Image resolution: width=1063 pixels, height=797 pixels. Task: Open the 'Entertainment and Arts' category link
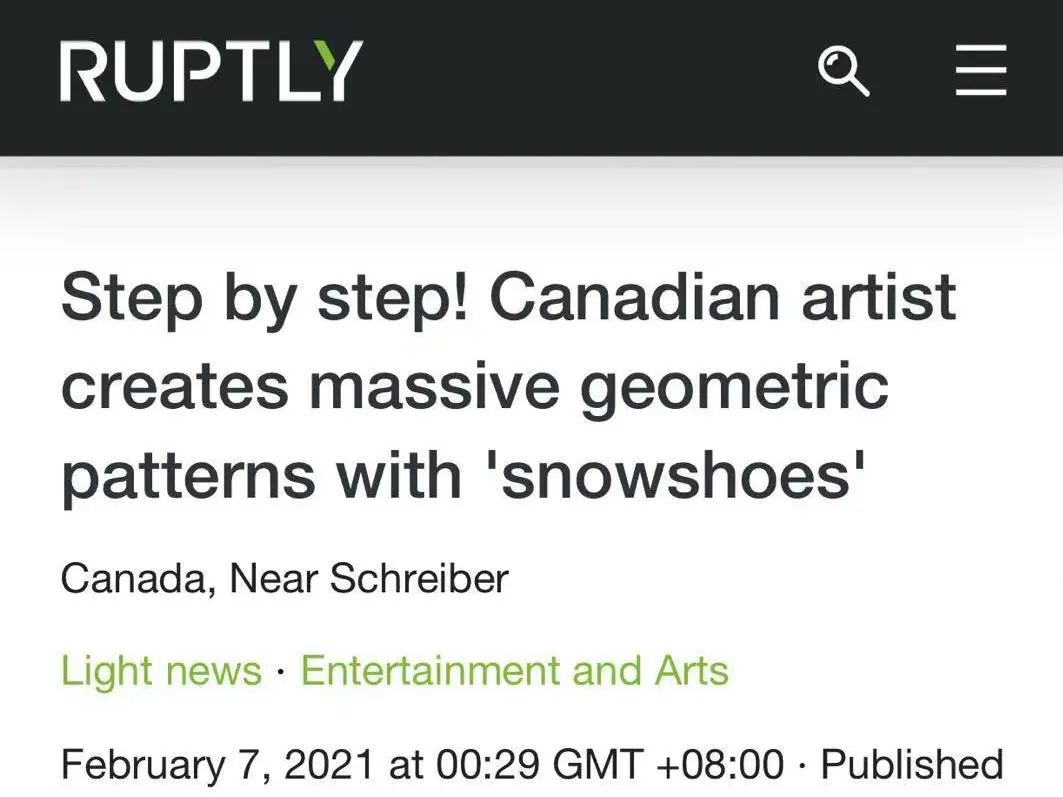tap(514, 670)
